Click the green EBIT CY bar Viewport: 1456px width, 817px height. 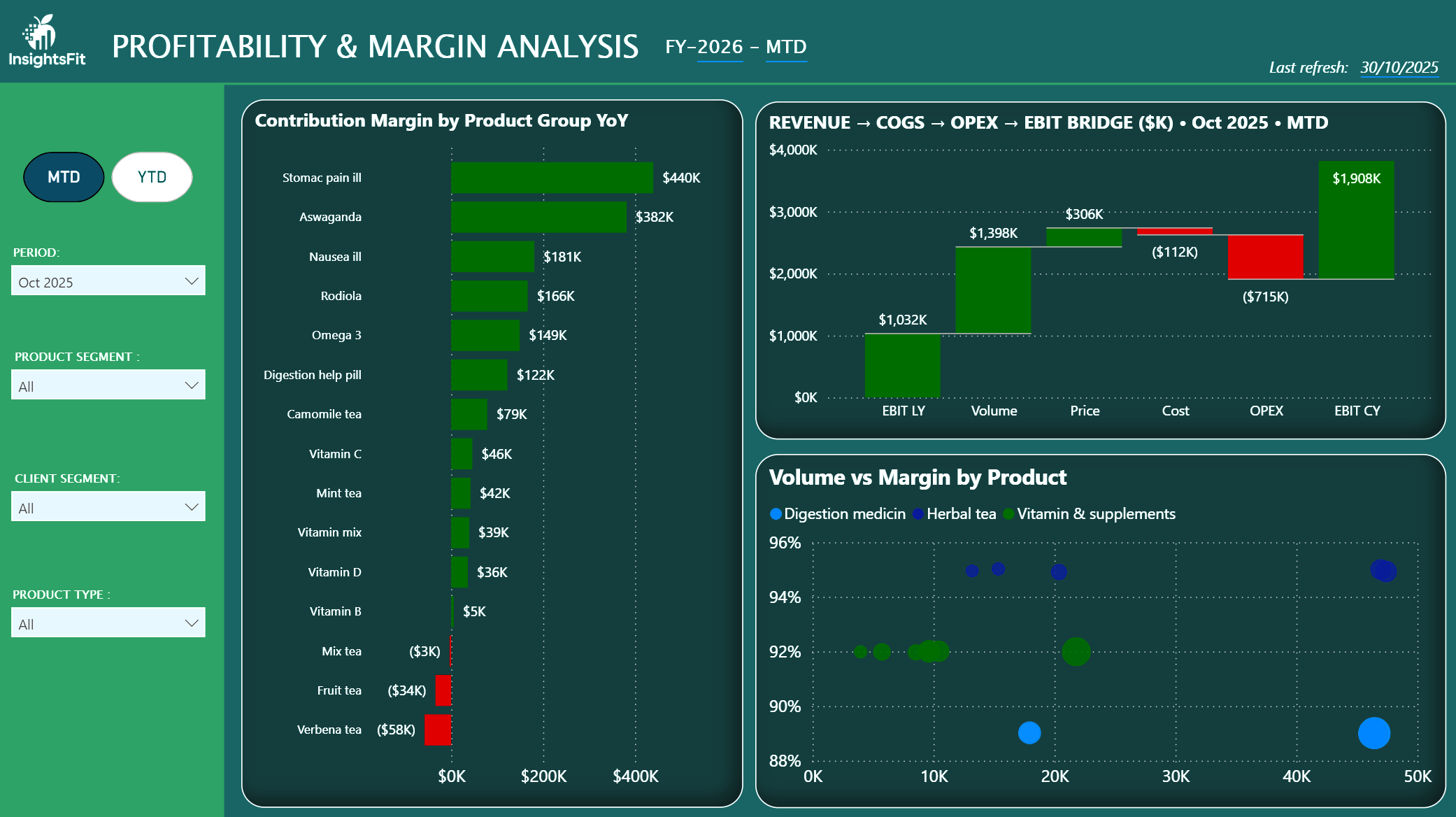1356,220
